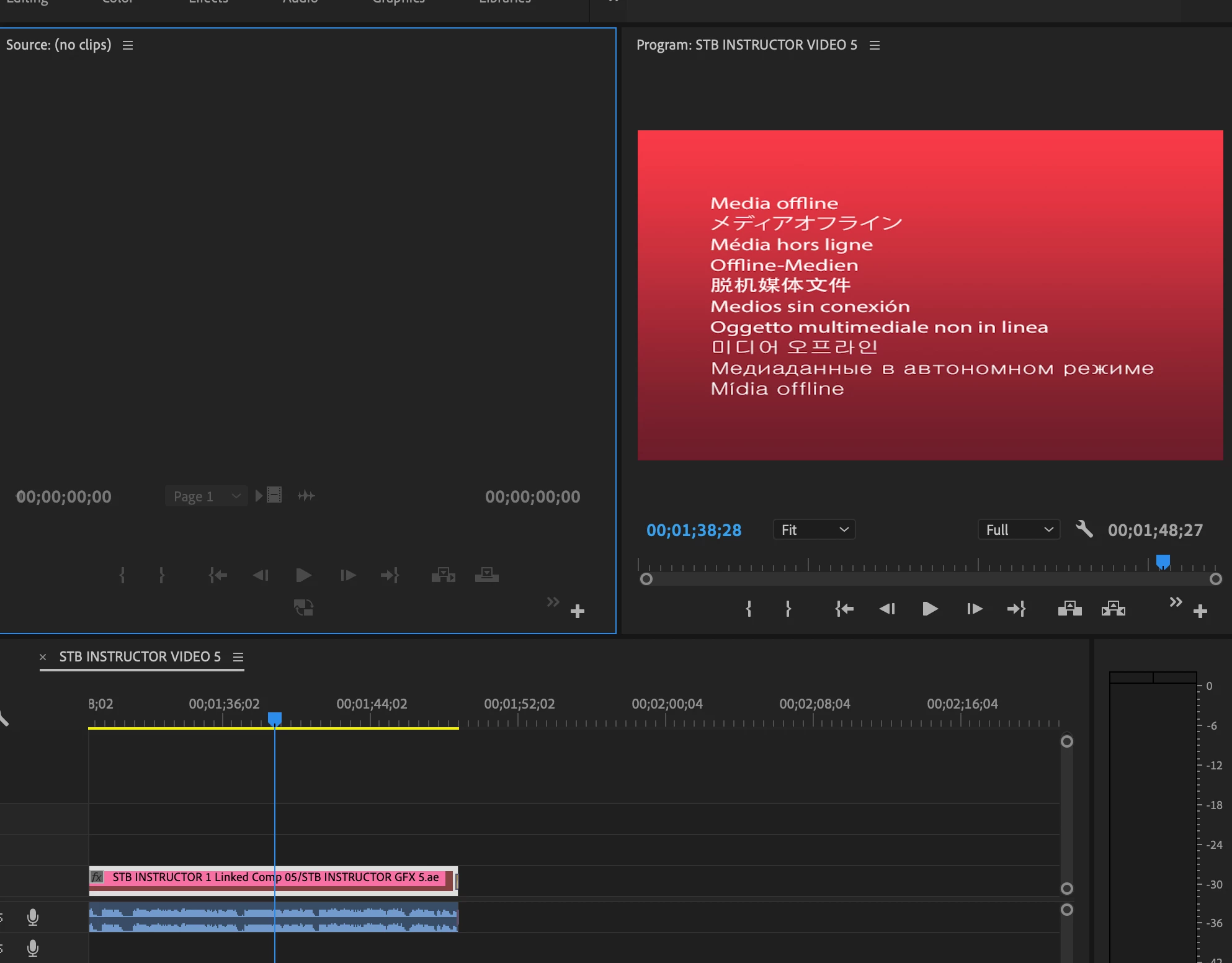Screen dimensions: 1232x963
Task: Click the Lift button in Program monitor
Action: 1069,609
